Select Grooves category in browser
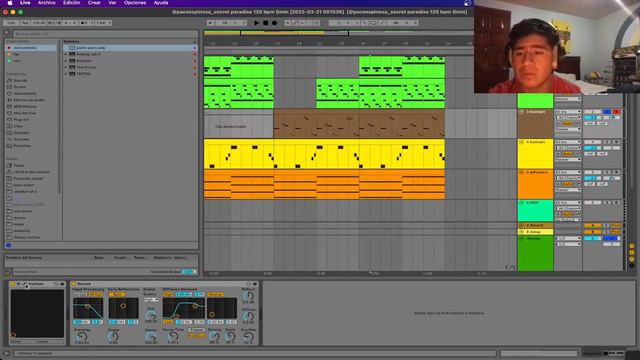 21,139
